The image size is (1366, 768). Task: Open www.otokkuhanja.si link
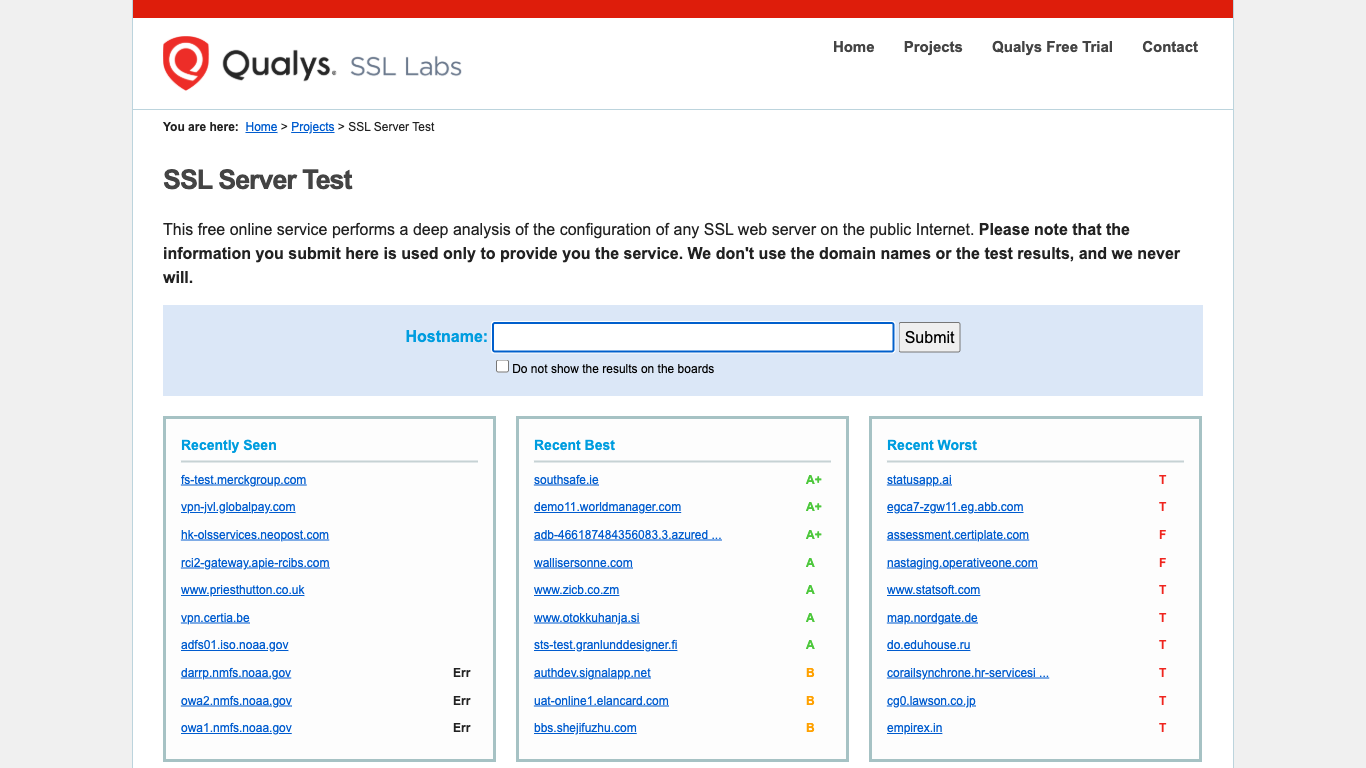(x=587, y=618)
